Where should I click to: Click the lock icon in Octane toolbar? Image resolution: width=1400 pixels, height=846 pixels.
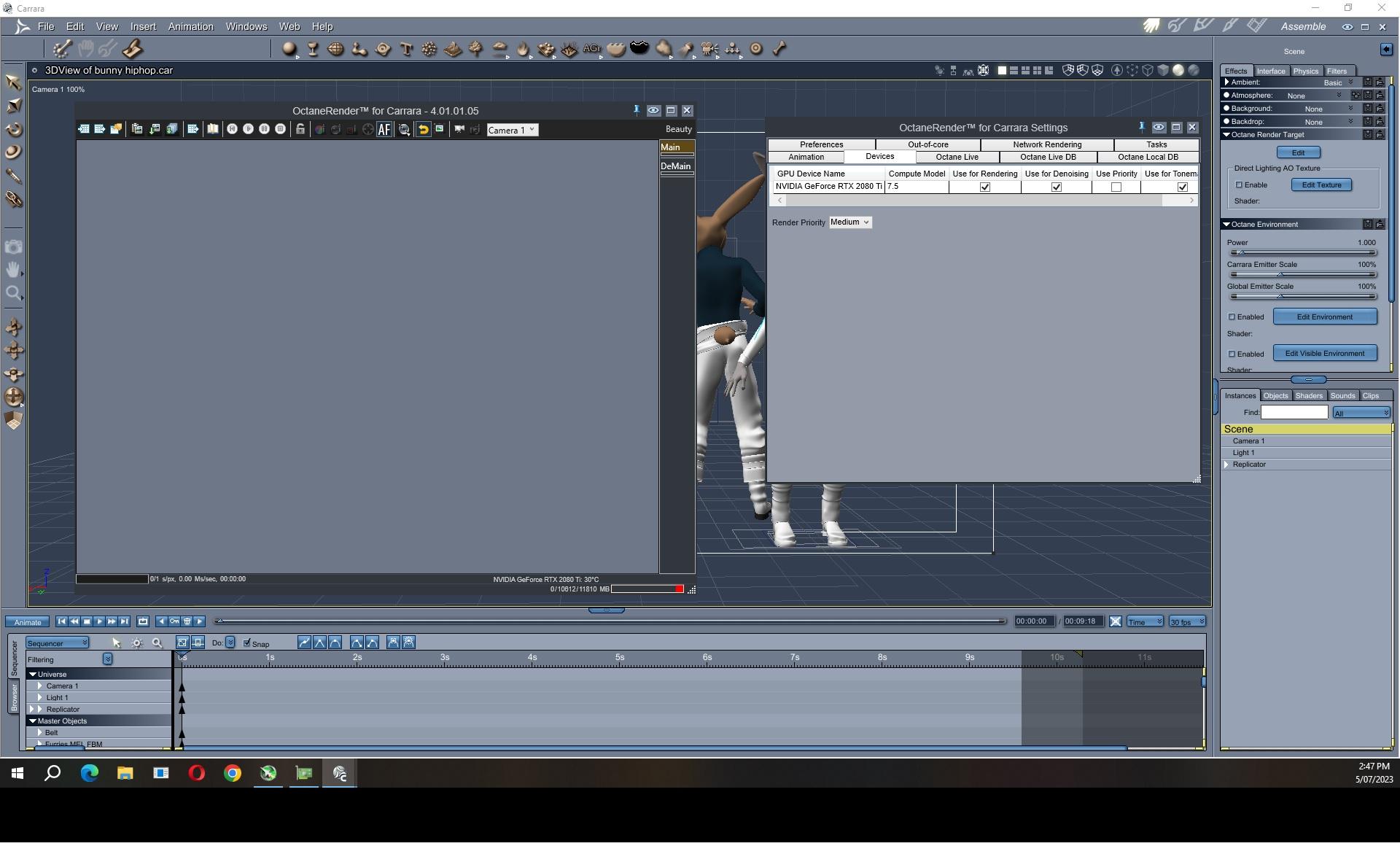[300, 130]
